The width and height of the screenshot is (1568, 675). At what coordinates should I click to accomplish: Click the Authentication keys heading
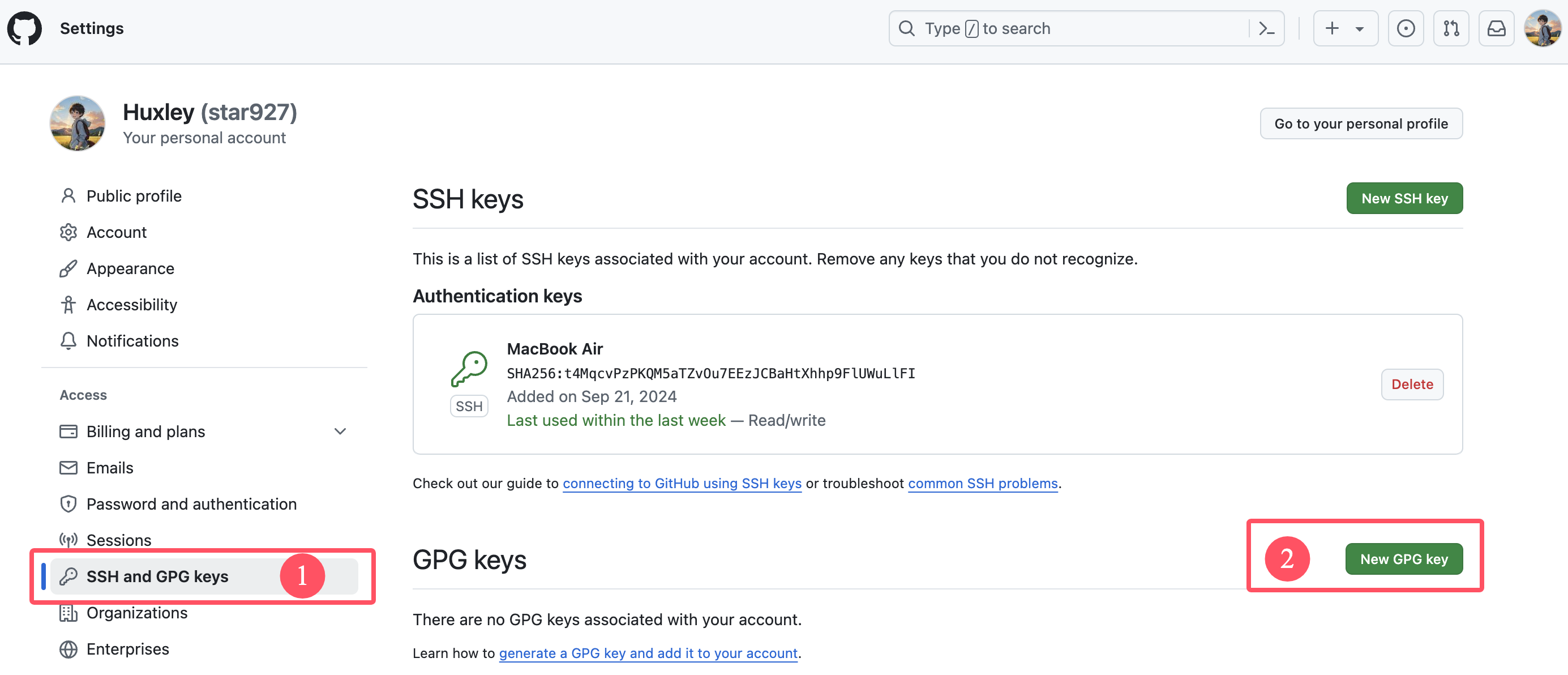[x=498, y=296]
